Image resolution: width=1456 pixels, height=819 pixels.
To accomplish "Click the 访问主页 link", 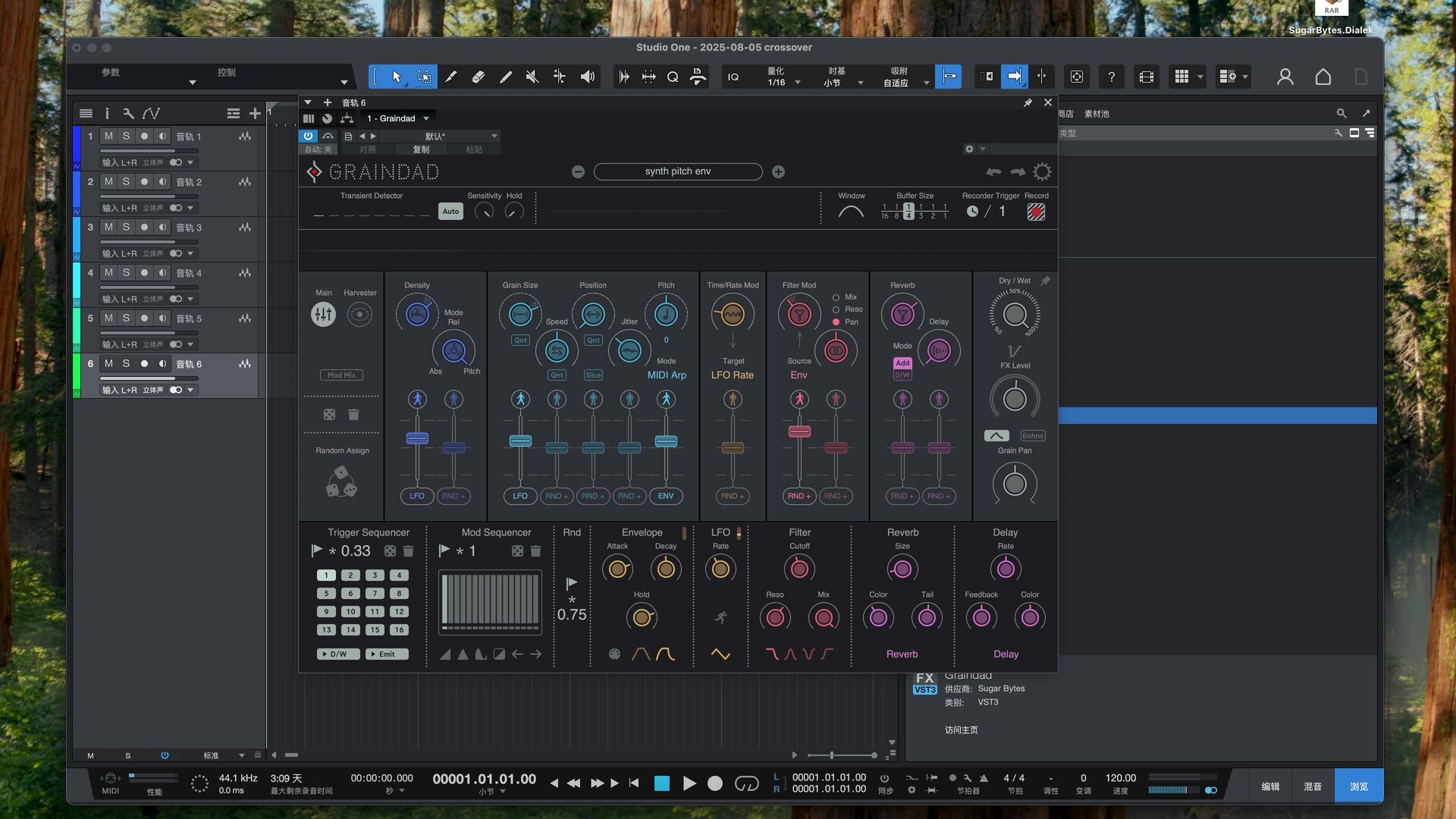I will 961,730.
